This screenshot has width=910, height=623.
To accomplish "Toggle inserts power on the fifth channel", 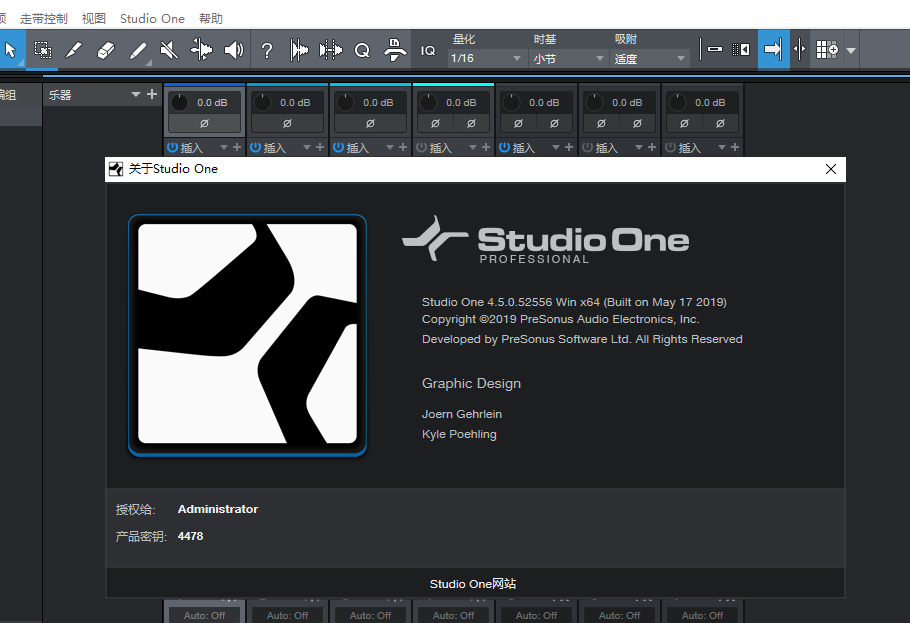I will tap(504, 147).
